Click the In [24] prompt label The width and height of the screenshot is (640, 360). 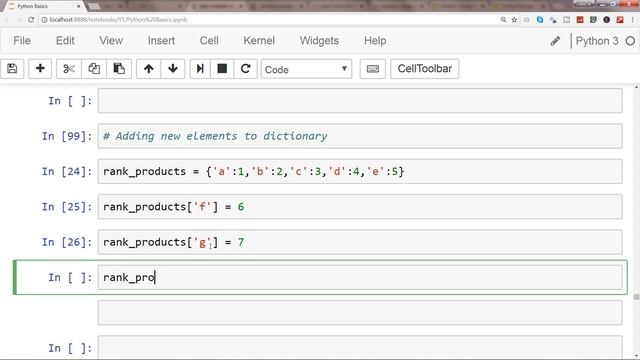(67, 171)
